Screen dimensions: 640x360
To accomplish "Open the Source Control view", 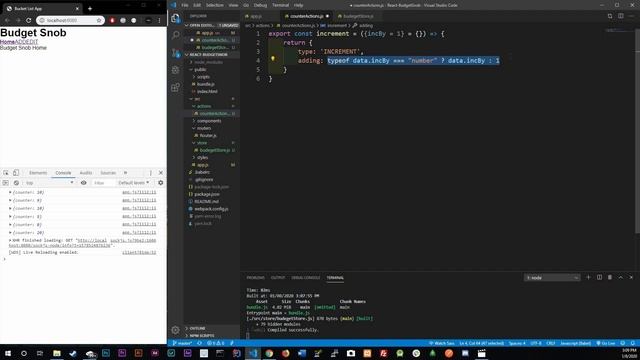I will pos(176,53).
